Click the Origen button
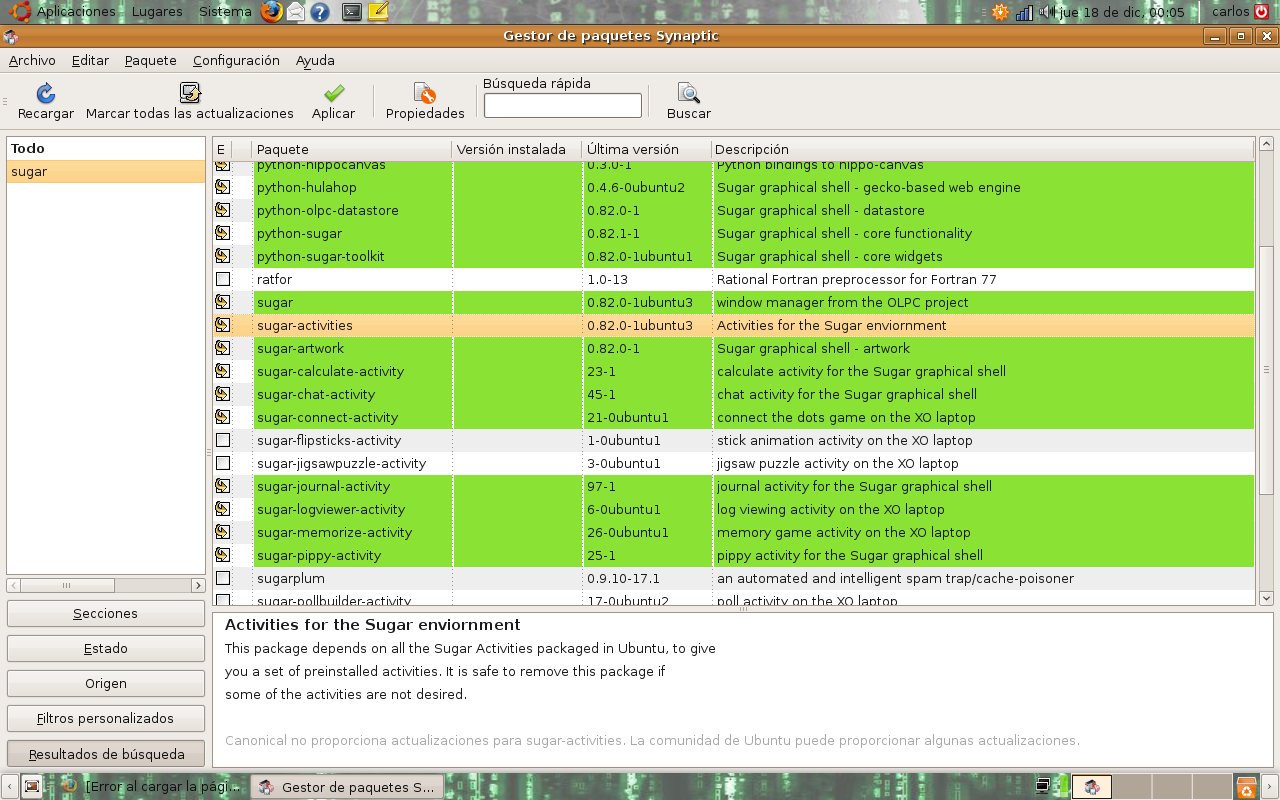The width and height of the screenshot is (1280, 800). pos(106,683)
